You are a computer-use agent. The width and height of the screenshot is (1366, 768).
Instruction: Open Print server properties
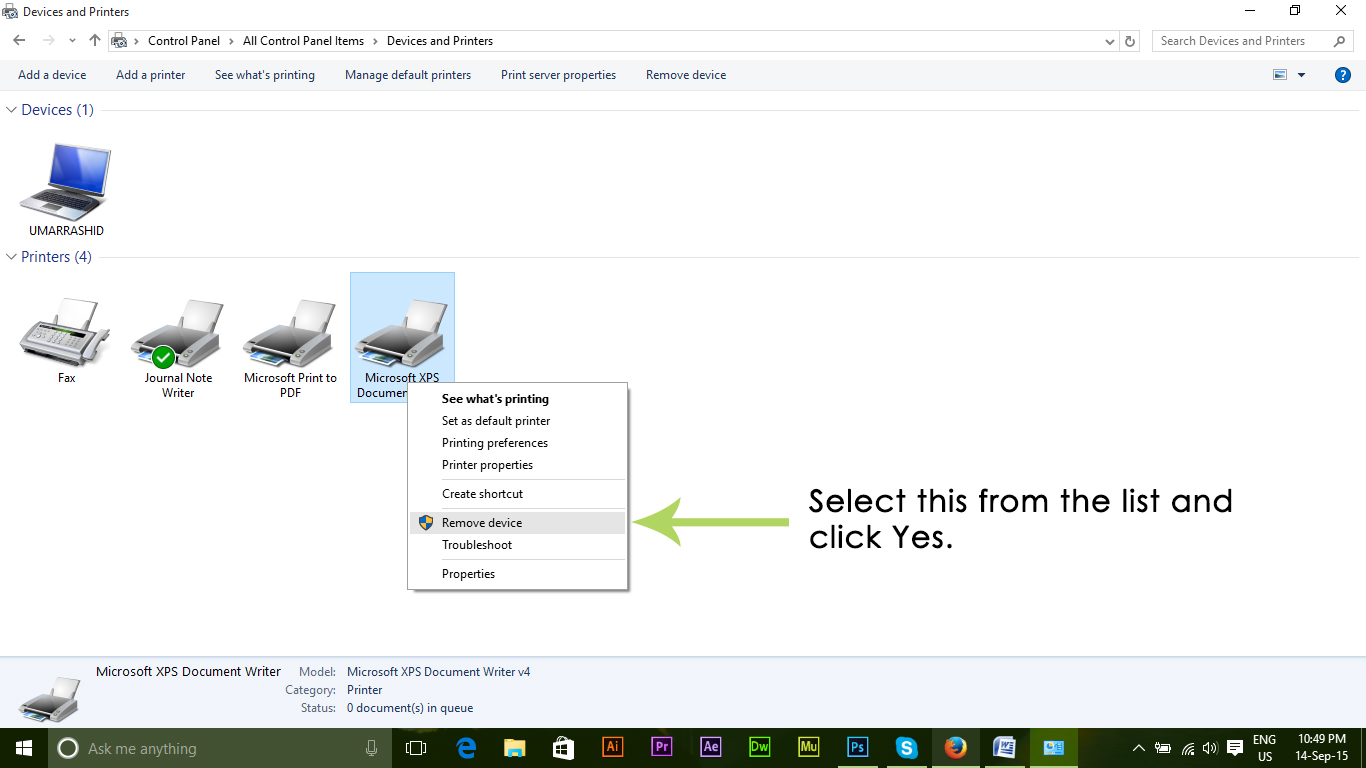pyautogui.click(x=558, y=75)
